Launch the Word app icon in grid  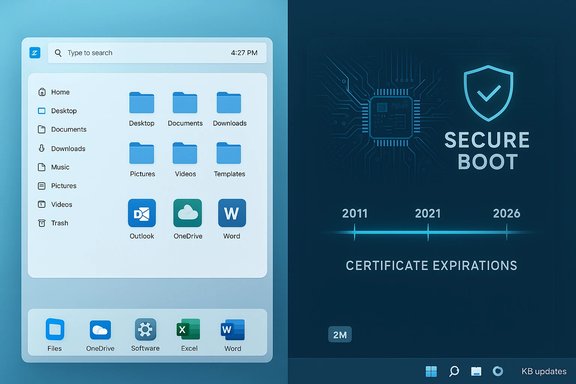click(x=232, y=213)
